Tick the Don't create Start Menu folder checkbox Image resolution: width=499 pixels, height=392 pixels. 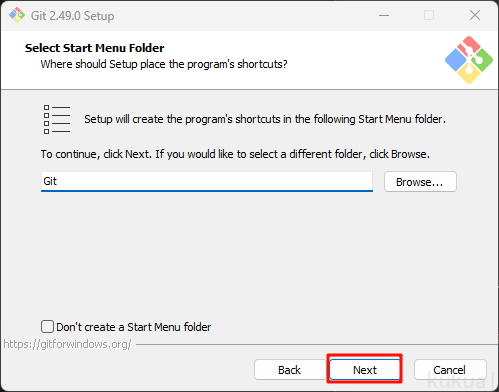(x=47, y=327)
